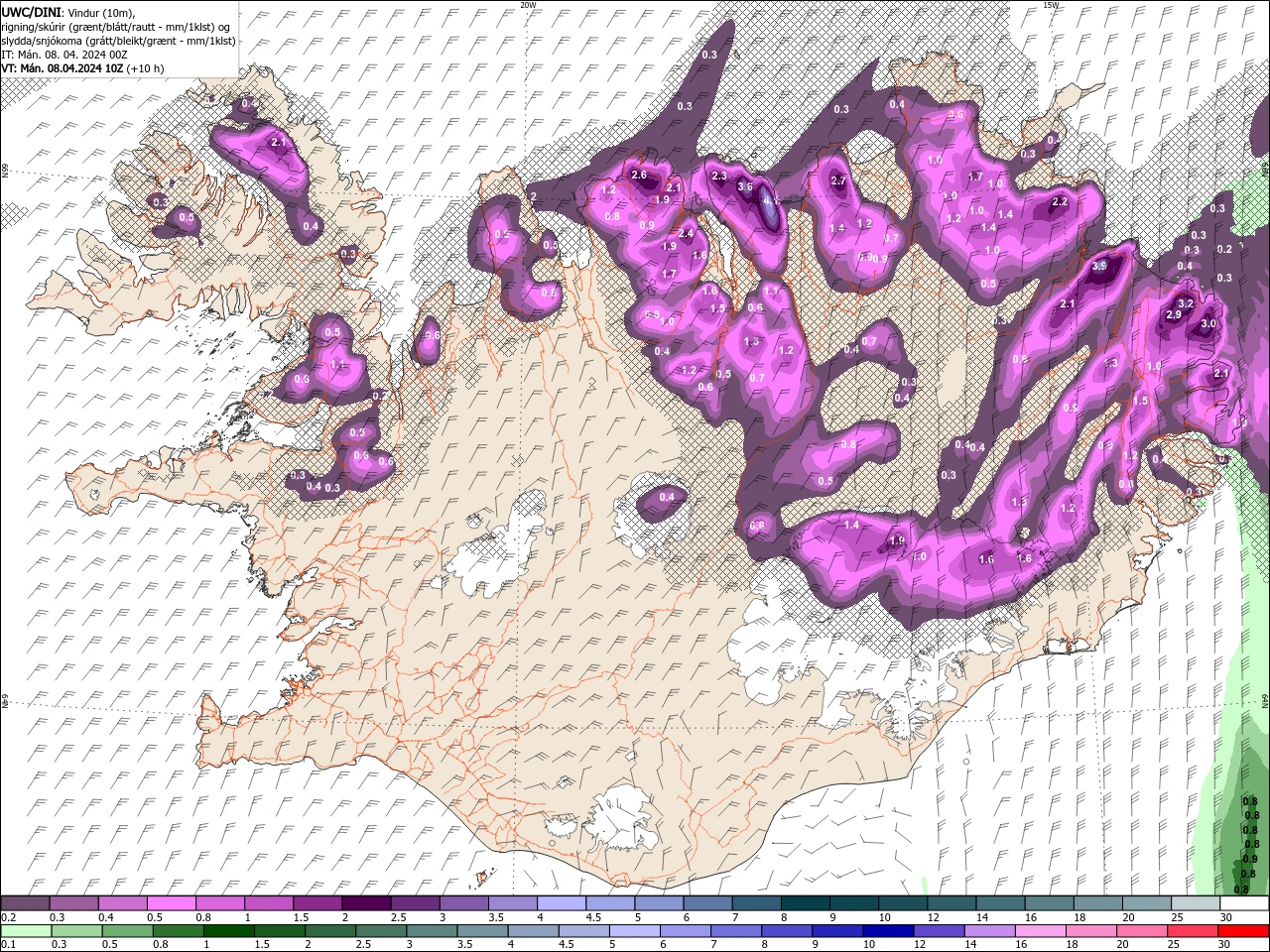The height and width of the screenshot is (952, 1270).
Task: Click the 0.1 label on the rain scale
Action: pos(9,944)
